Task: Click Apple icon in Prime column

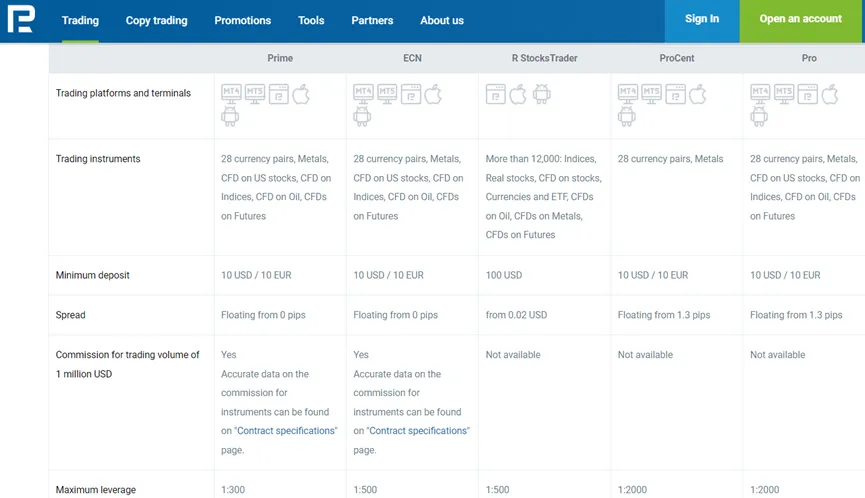Action: 301,94
